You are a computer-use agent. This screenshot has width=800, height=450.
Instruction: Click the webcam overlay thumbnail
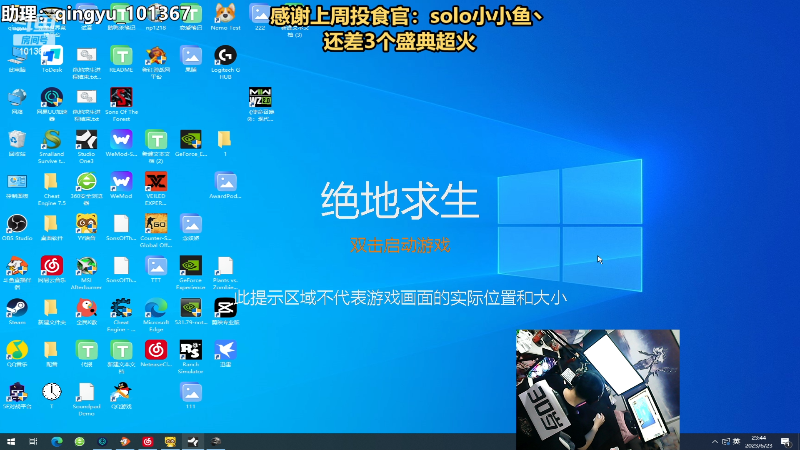(x=598, y=390)
